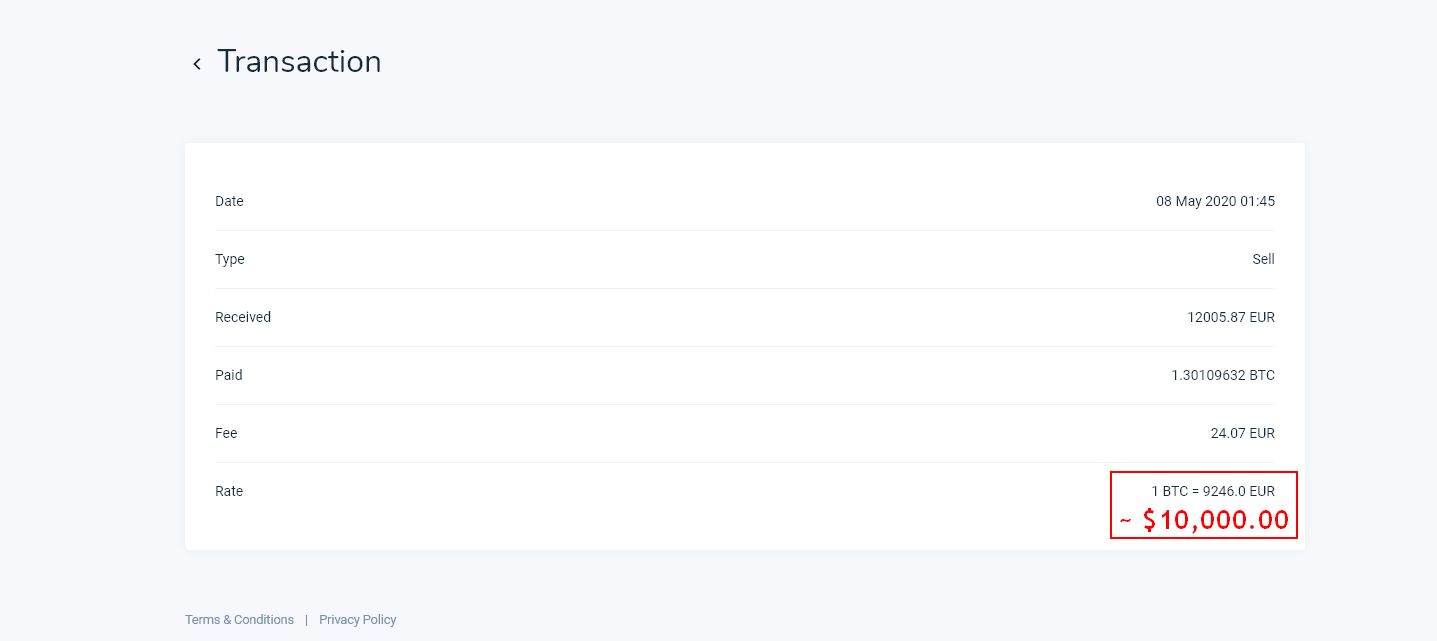Select the 24.07 EUR fee amount
The image size is (1437, 641).
1242,433
